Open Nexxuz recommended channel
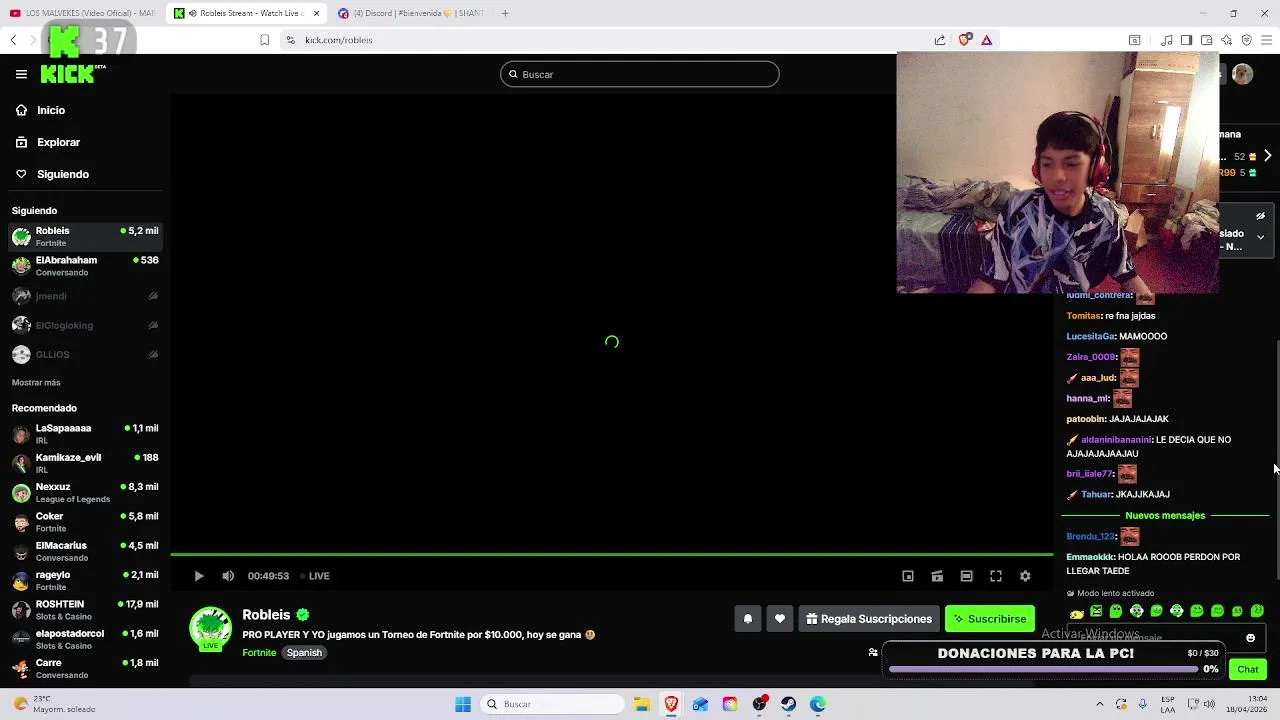Image resolution: width=1280 pixels, height=720 pixels. [85, 493]
